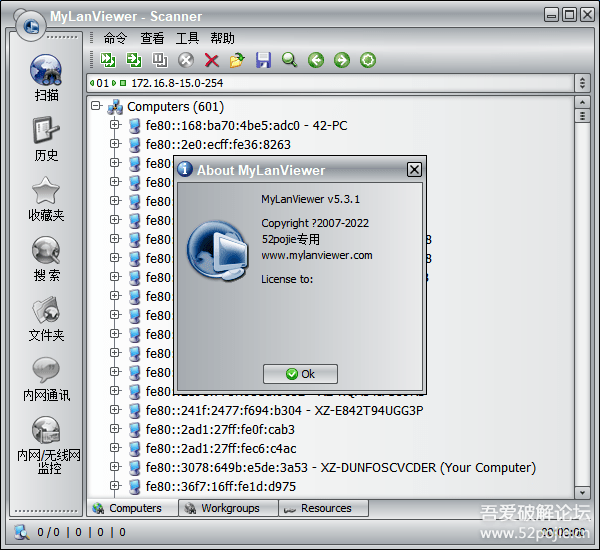Click the MyLanViewer round application logo button
The image size is (600, 550).
point(31,26)
